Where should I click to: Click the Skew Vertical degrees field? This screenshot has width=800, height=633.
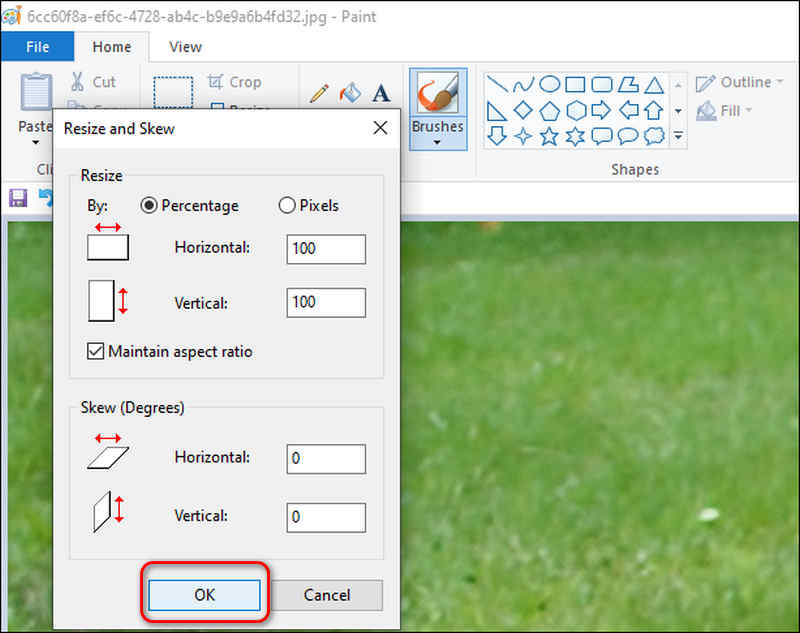[326, 518]
